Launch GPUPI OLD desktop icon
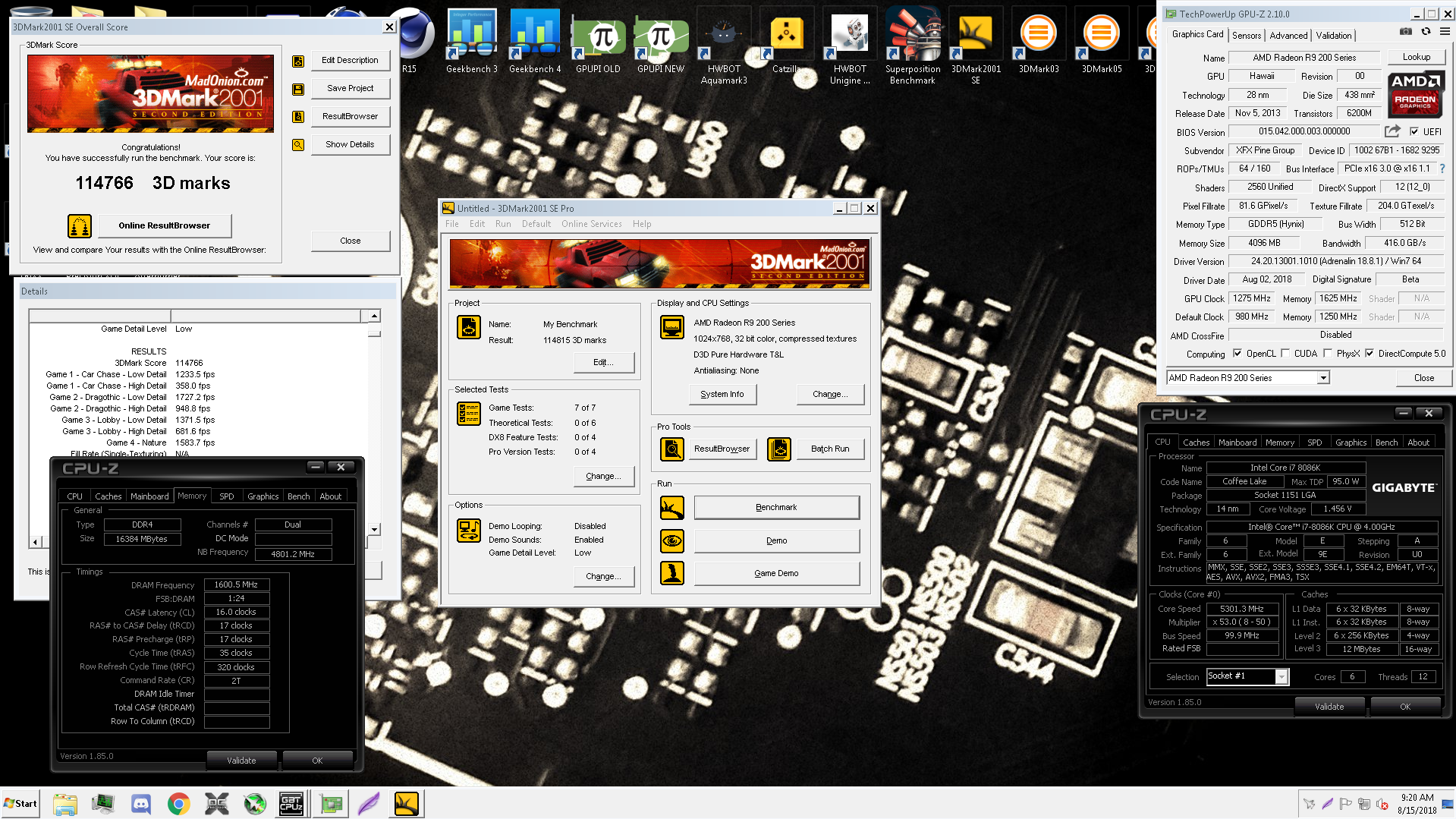The height and width of the screenshot is (819, 1456). click(598, 42)
